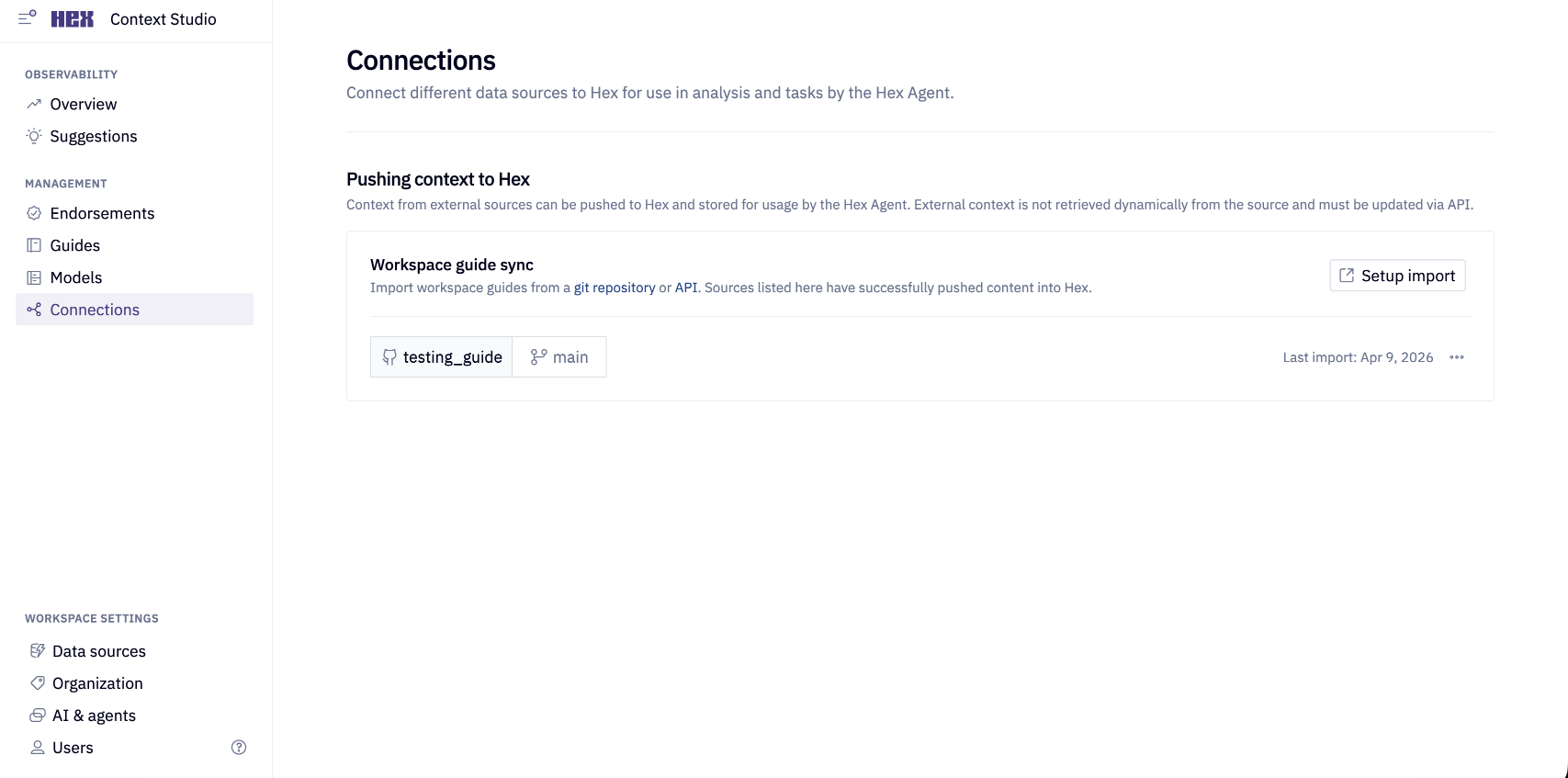Open the main branch selector
The height and width of the screenshot is (778, 1568).
tap(559, 356)
